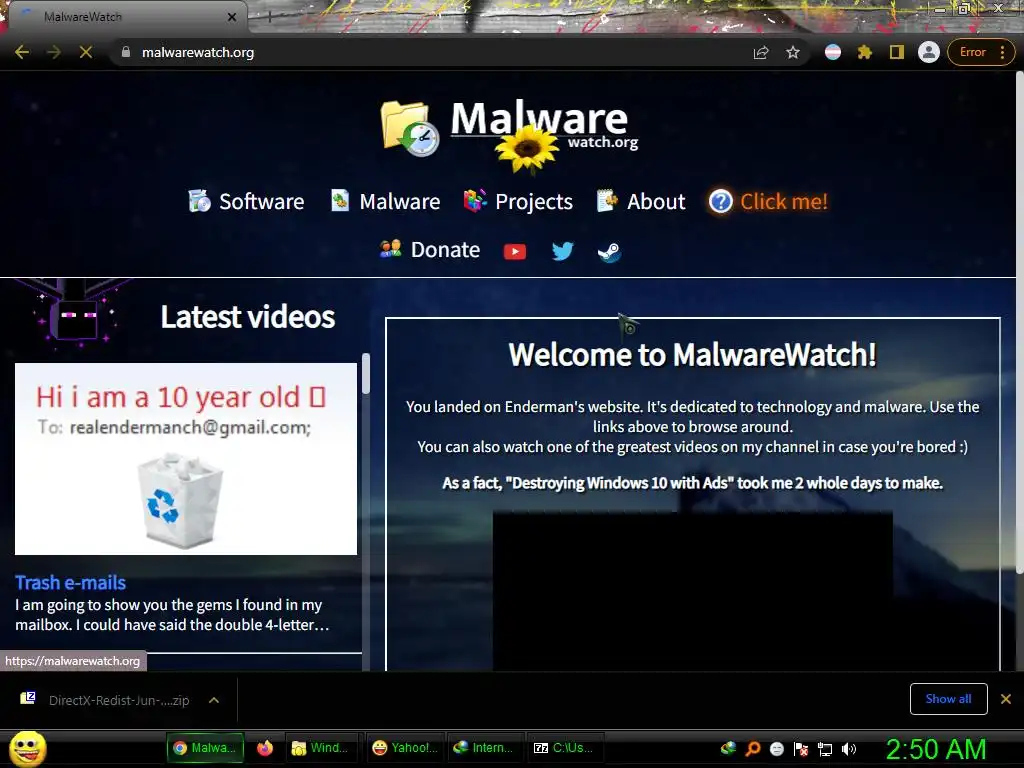Viewport: 1024px width, 768px height.
Task: Go back using the browser back arrow
Action: click(x=22, y=52)
